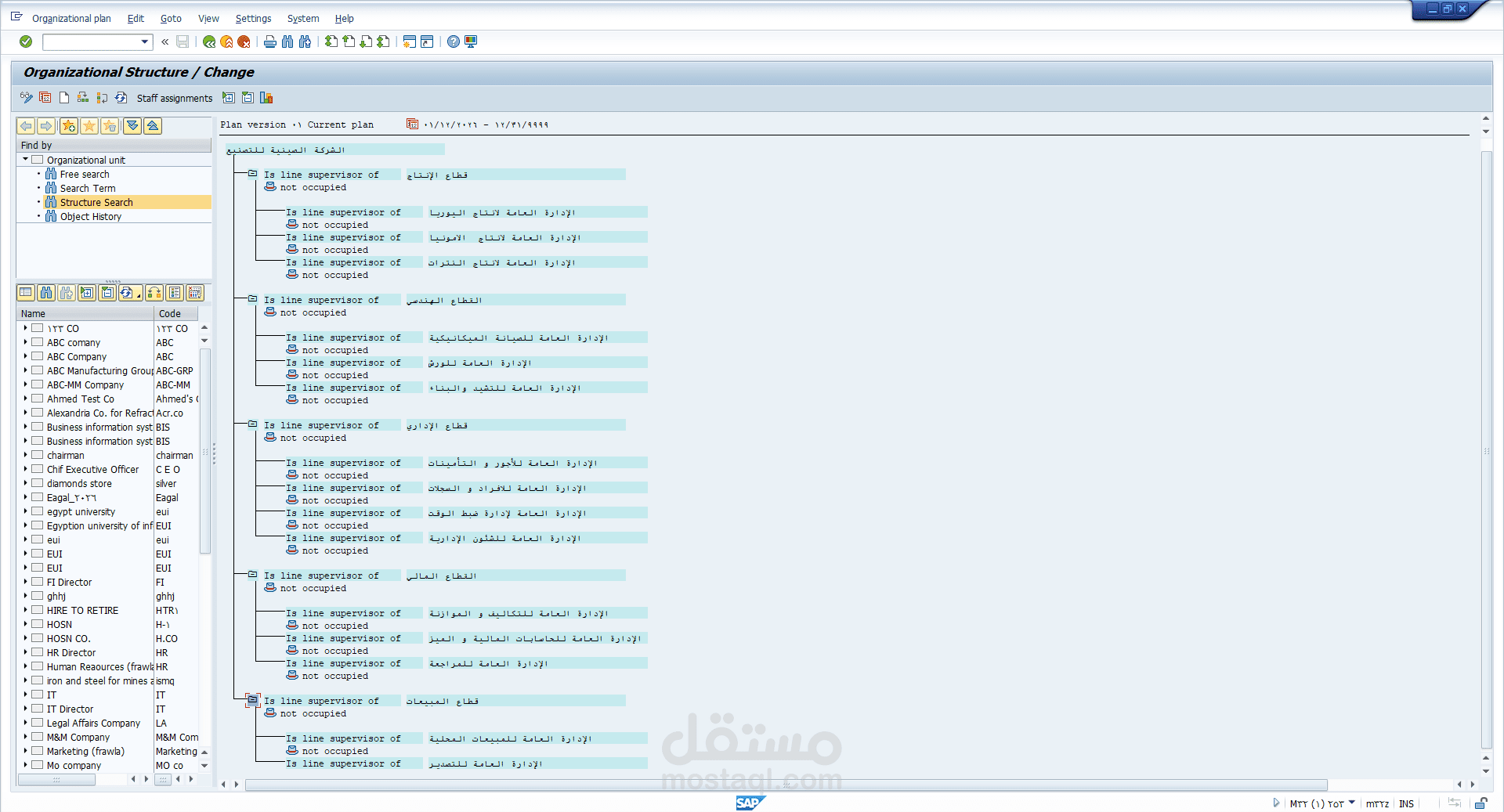Viewport: 1504px width, 812px height.
Task: Click the Print icon in standard toolbar
Action: (270, 42)
